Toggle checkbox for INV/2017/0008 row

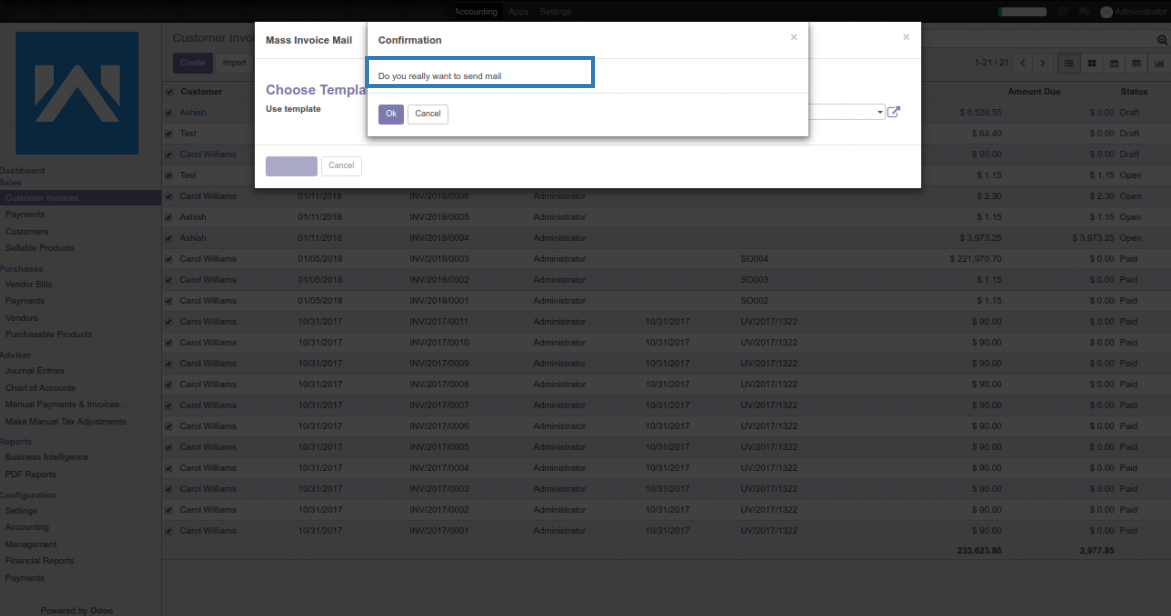(170, 385)
